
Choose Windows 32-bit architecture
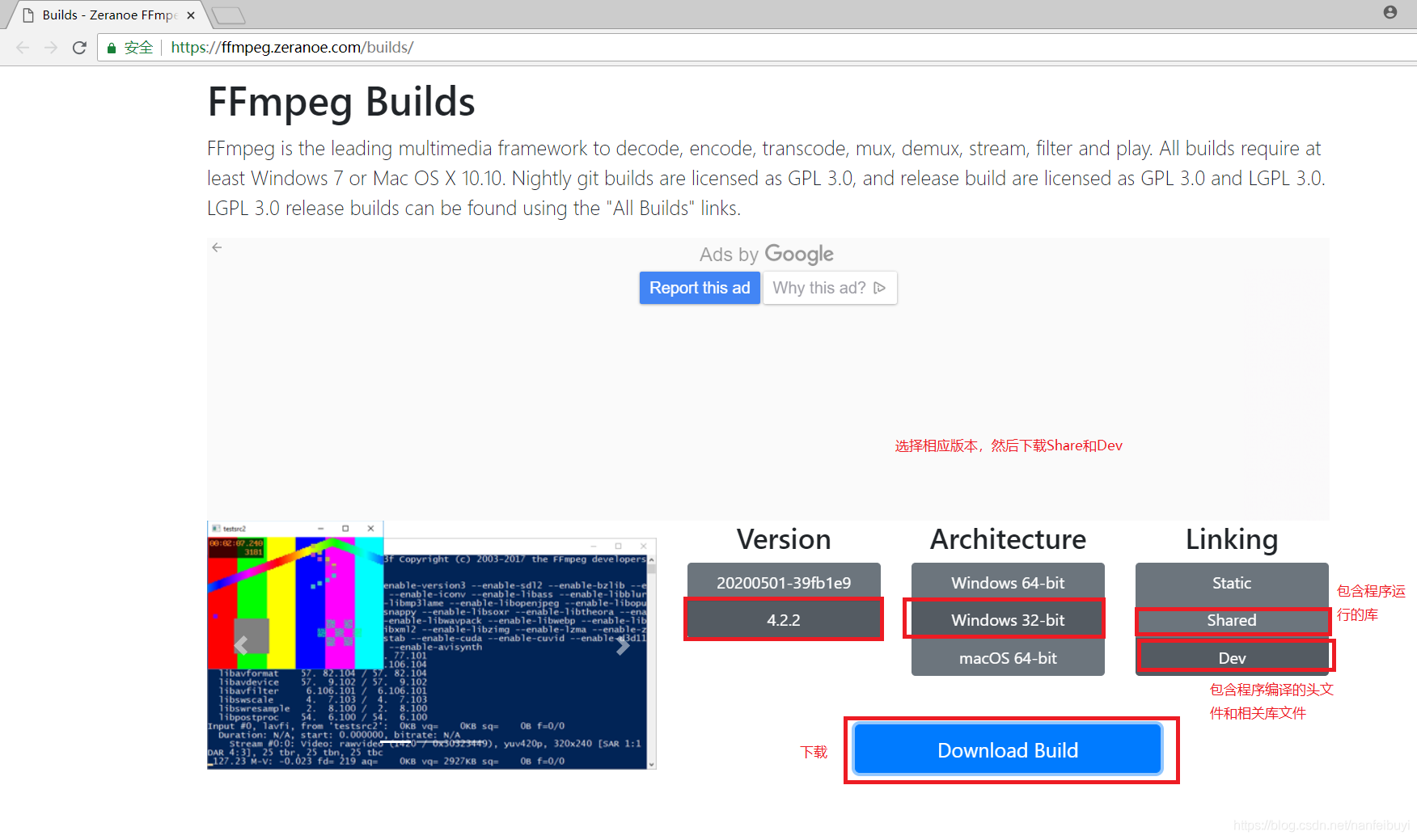[1008, 620]
